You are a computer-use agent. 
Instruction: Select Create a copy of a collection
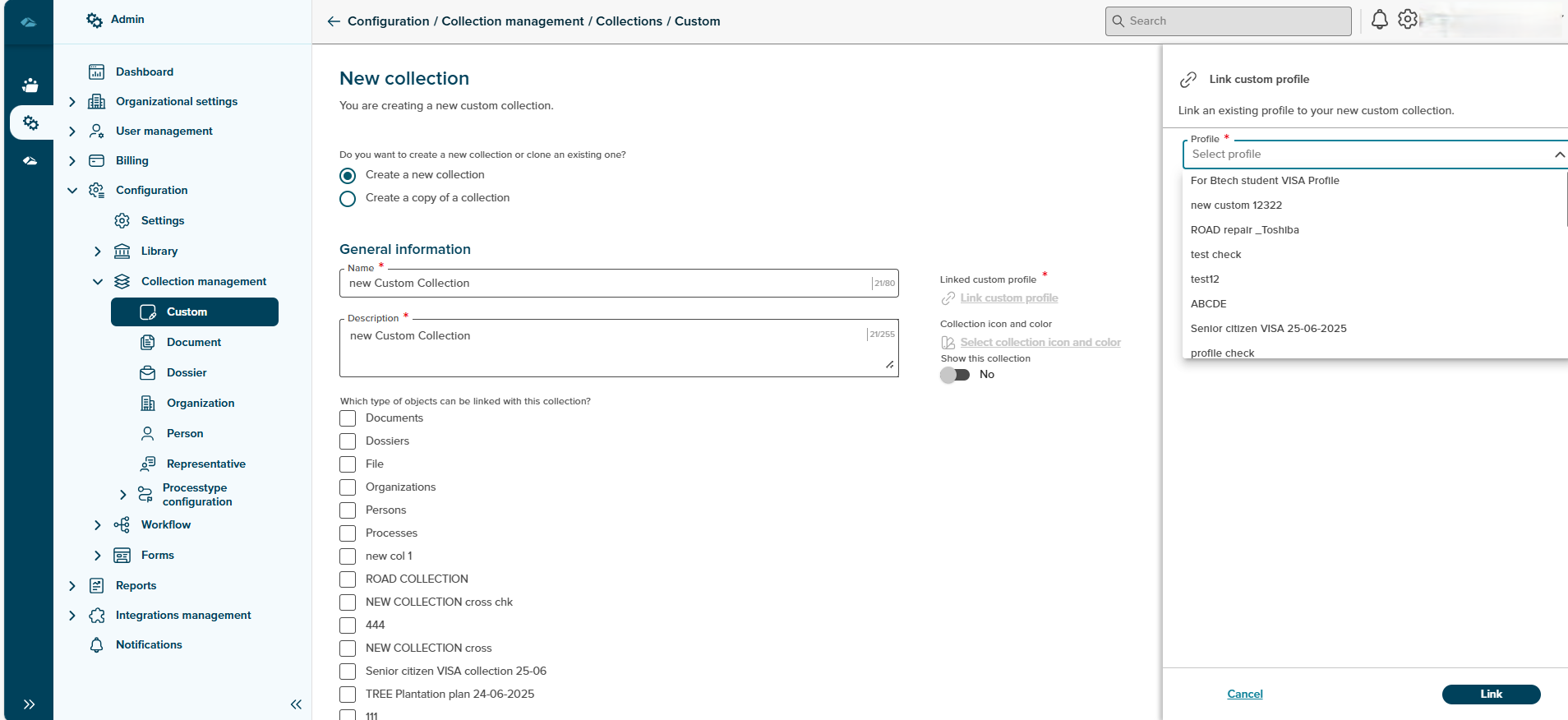[x=348, y=199]
